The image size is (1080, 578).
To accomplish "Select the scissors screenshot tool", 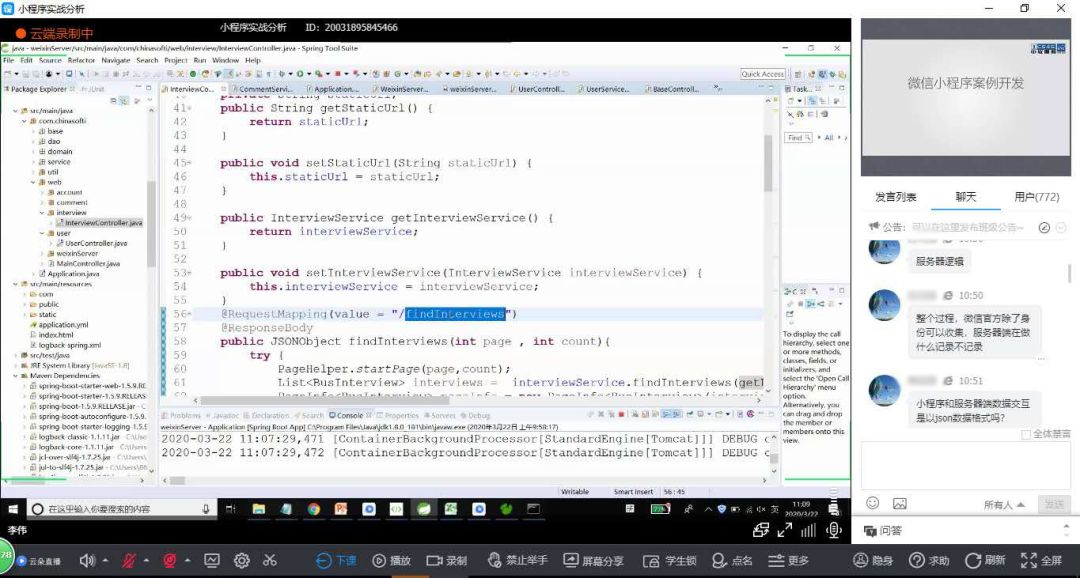I will coord(270,561).
